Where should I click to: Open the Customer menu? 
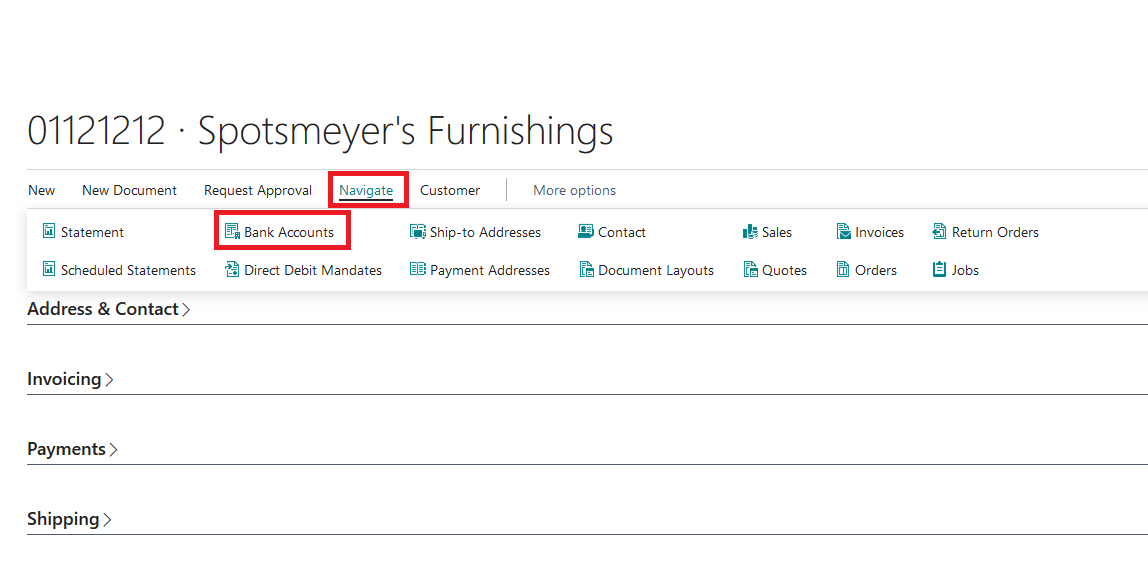(450, 190)
